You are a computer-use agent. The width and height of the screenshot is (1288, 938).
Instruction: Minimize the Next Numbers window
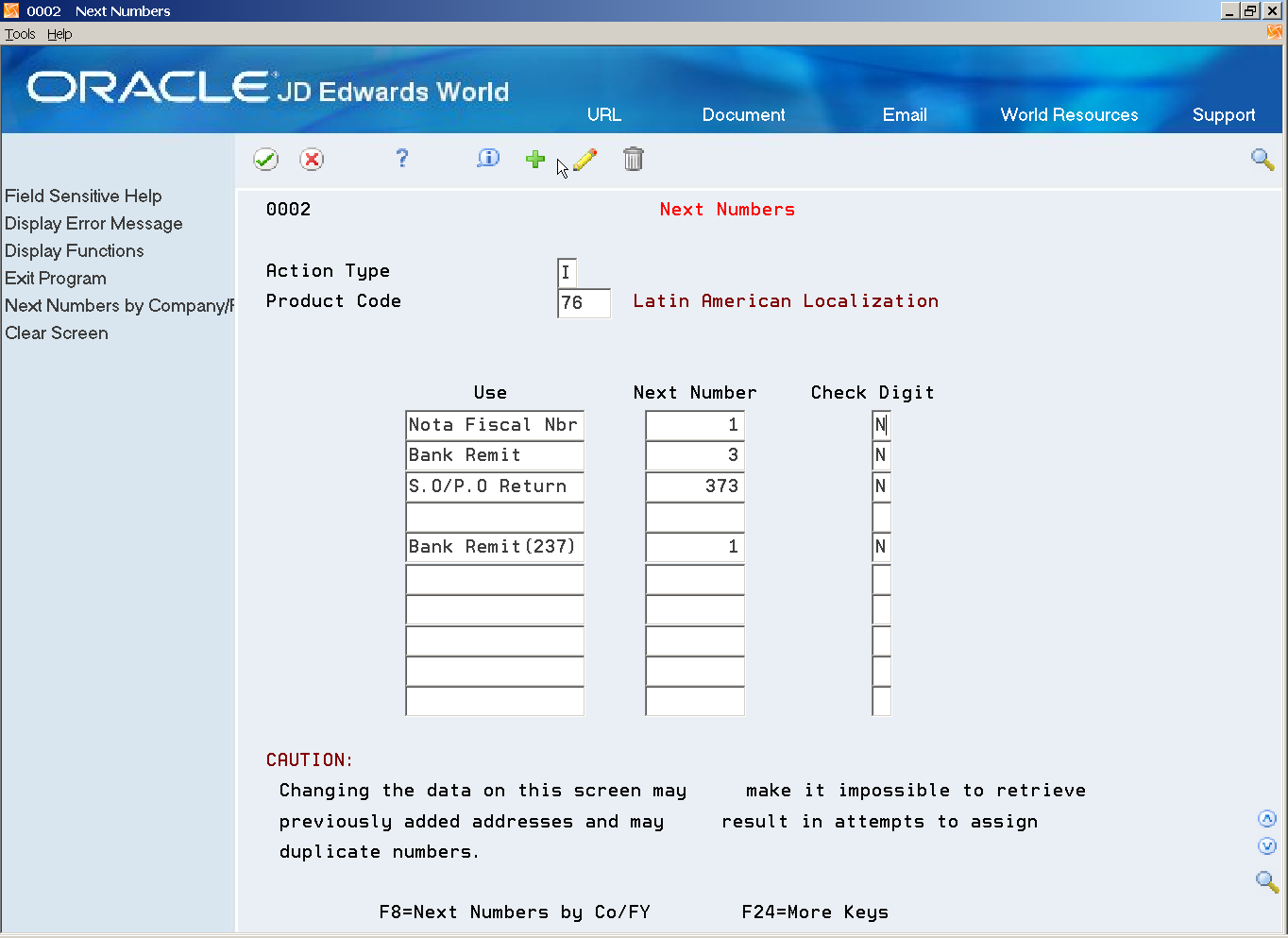point(1229,10)
